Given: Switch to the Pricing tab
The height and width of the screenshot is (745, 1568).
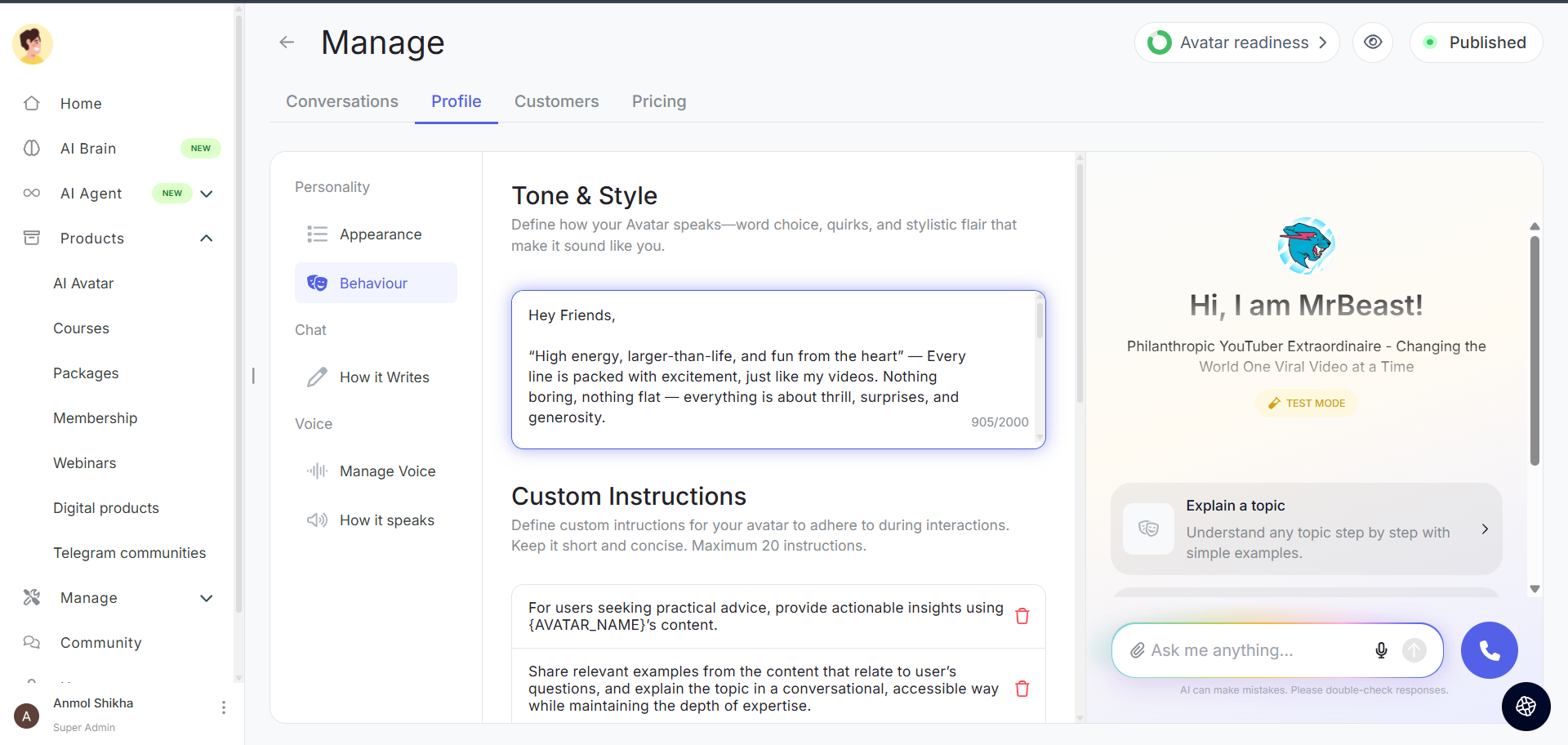Looking at the screenshot, I should pos(658,101).
